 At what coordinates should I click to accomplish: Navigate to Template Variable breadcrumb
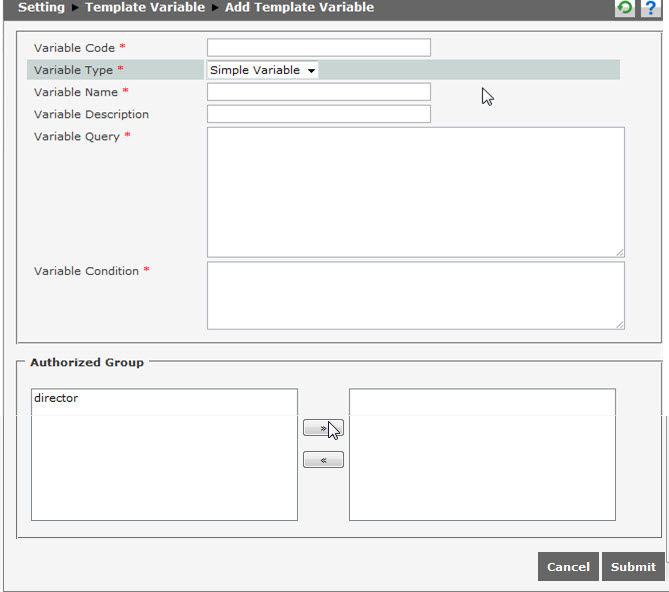145,7
